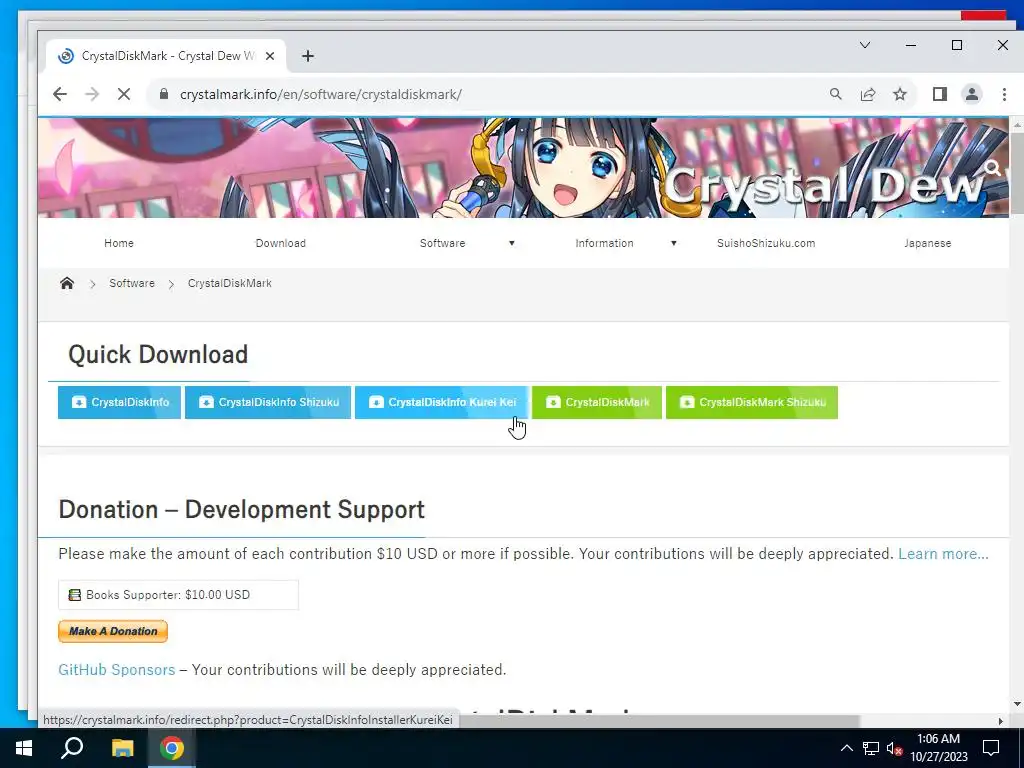Open a new browser tab
Image resolution: width=1024 pixels, height=768 pixels.
point(308,56)
